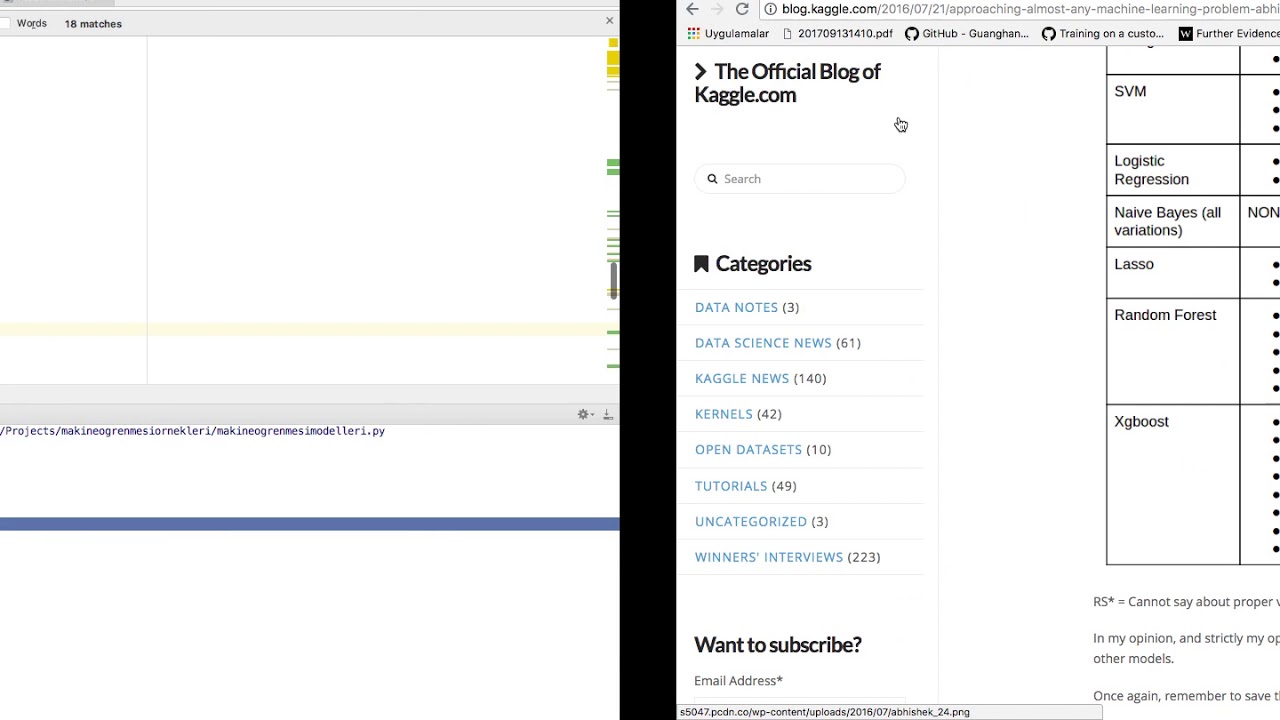Screen dimensions: 1280x720
Task: Open the Uygulamalar apps shortcut
Action: 728,33
